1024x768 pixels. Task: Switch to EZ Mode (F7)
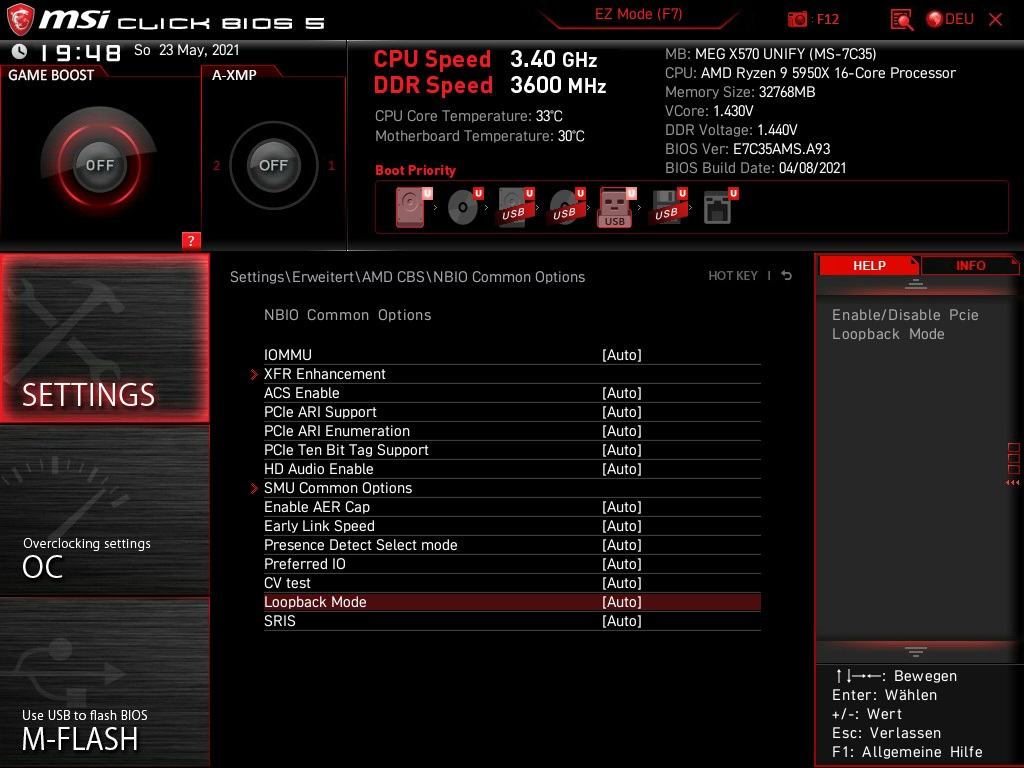[x=638, y=14]
